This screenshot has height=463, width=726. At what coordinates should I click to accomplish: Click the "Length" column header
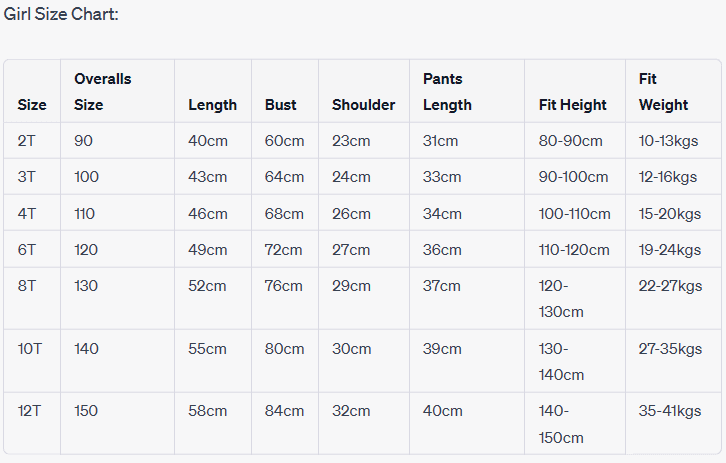tap(212, 104)
